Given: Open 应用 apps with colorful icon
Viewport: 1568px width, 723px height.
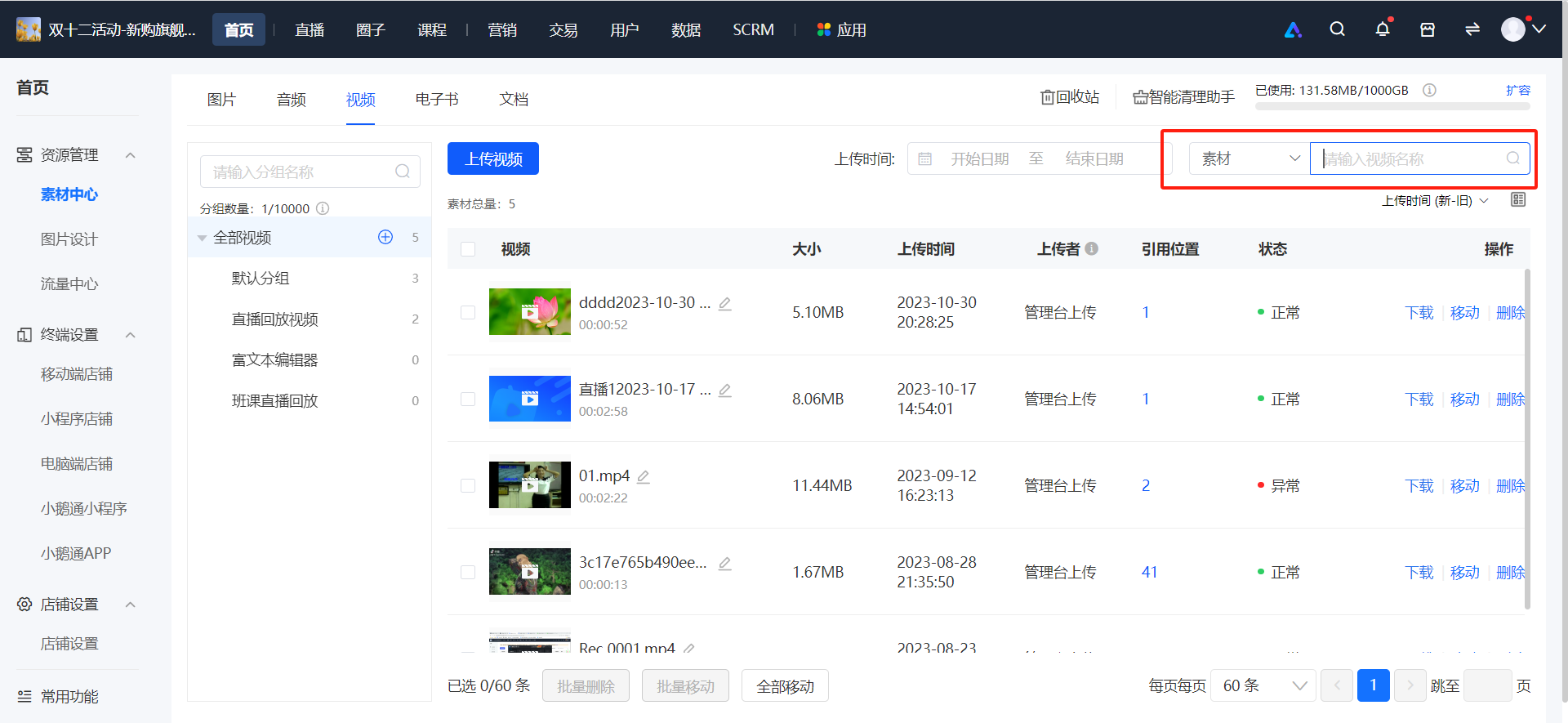Looking at the screenshot, I should (842, 29).
